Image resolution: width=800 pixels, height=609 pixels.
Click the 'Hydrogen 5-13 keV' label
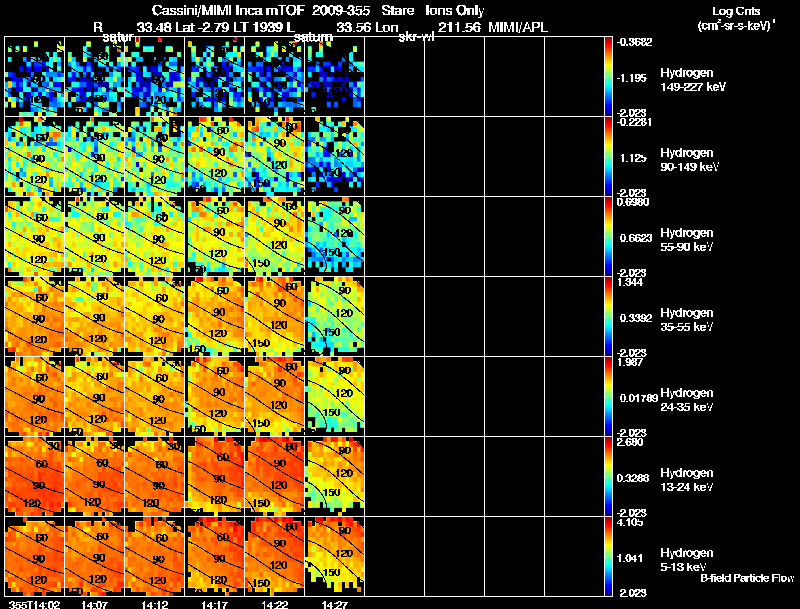tap(687, 560)
